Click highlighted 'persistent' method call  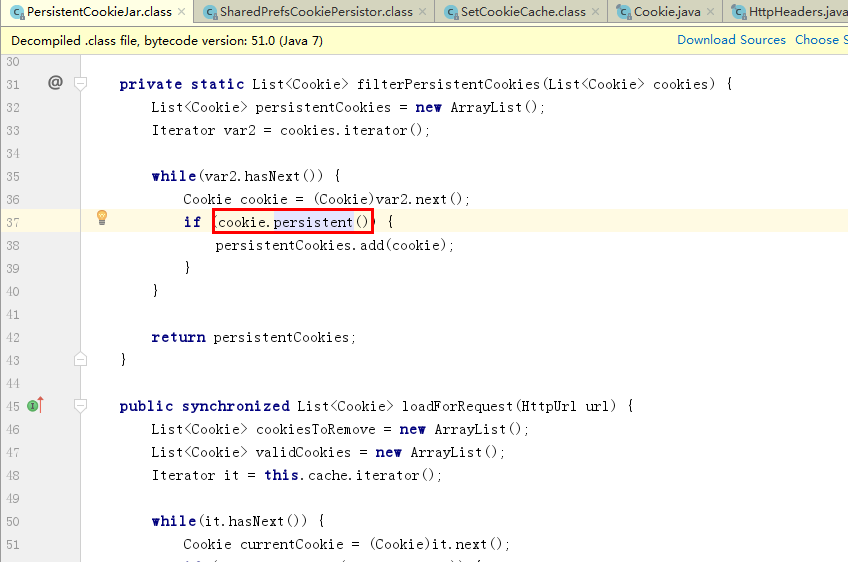313,222
